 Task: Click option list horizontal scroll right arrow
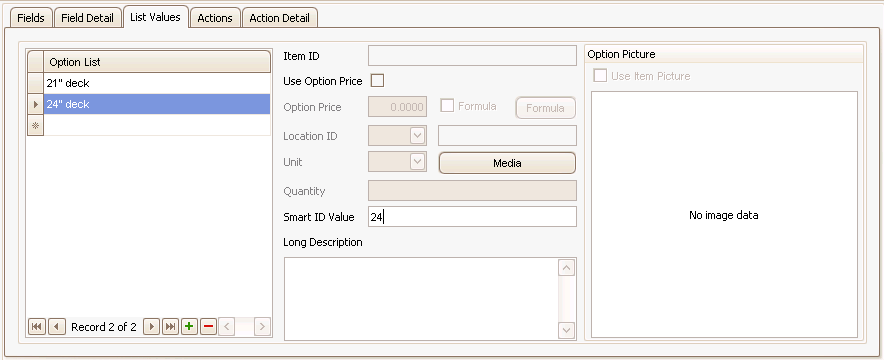[262, 327]
